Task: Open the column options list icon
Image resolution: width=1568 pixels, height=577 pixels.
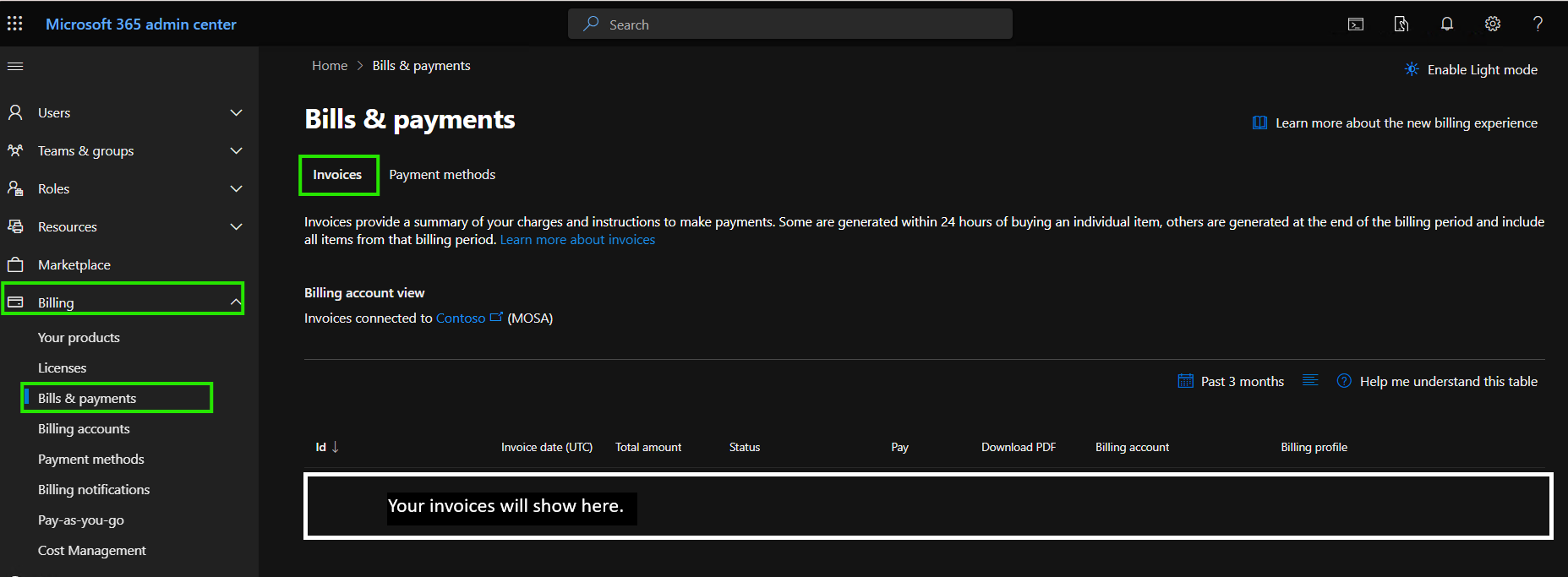Action: click(x=1310, y=380)
